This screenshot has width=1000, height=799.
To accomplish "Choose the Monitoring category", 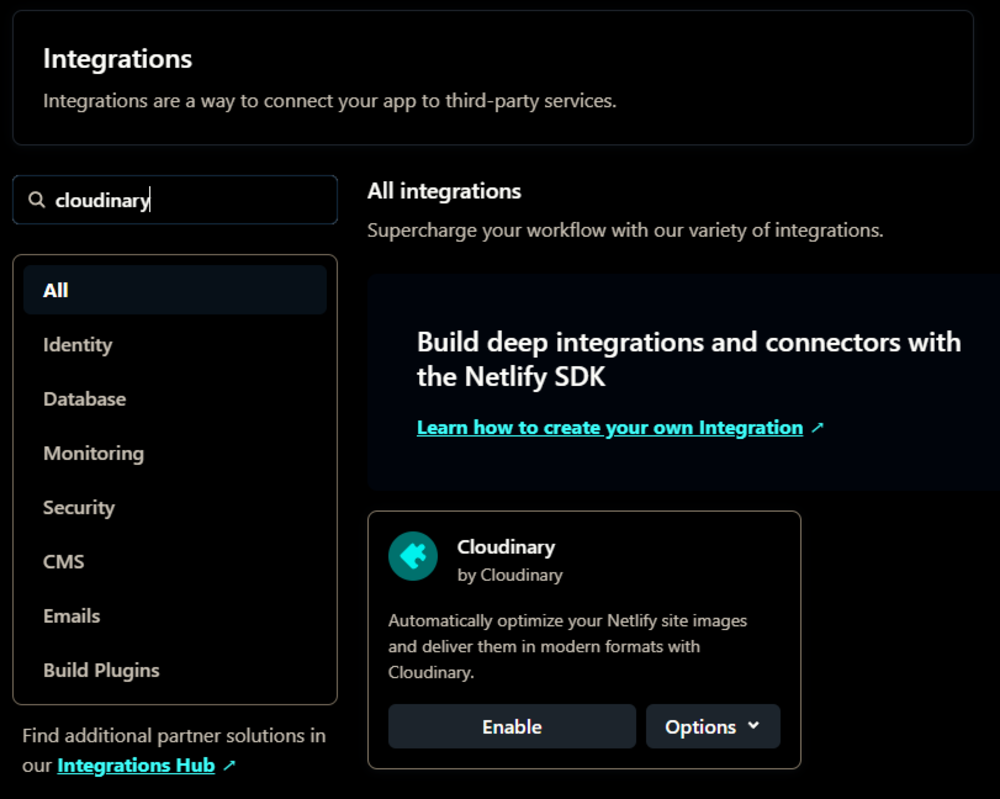I will (93, 453).
